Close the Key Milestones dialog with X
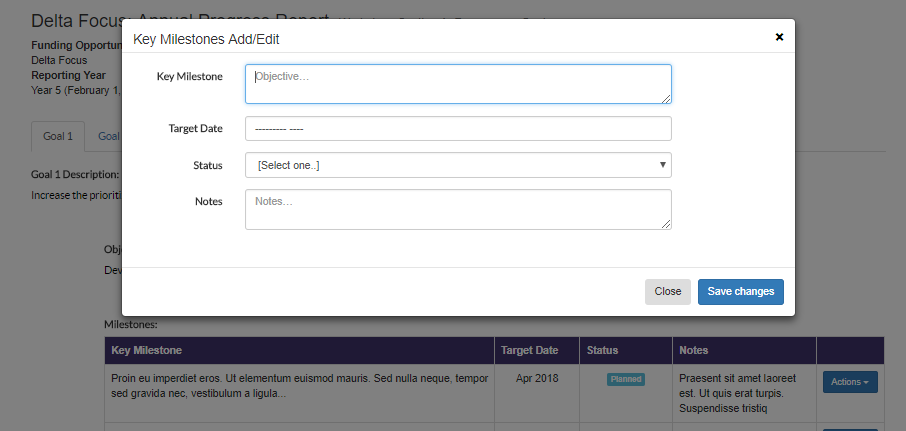 click(x=779, y=37)
